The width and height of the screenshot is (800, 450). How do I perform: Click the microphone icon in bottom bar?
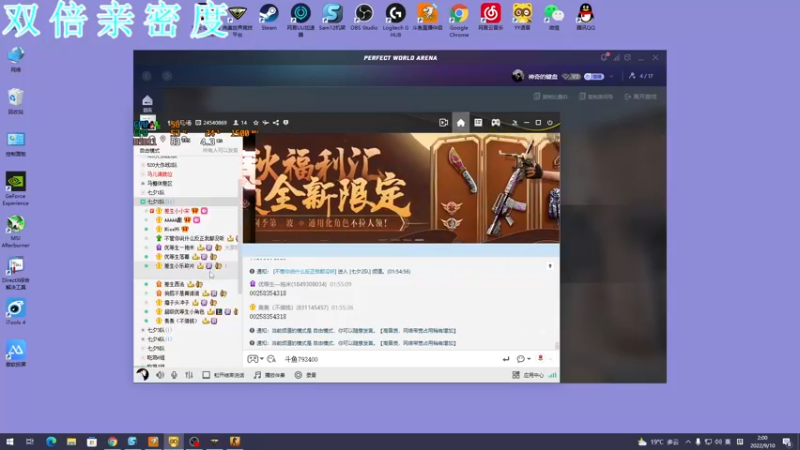(174, 375)
